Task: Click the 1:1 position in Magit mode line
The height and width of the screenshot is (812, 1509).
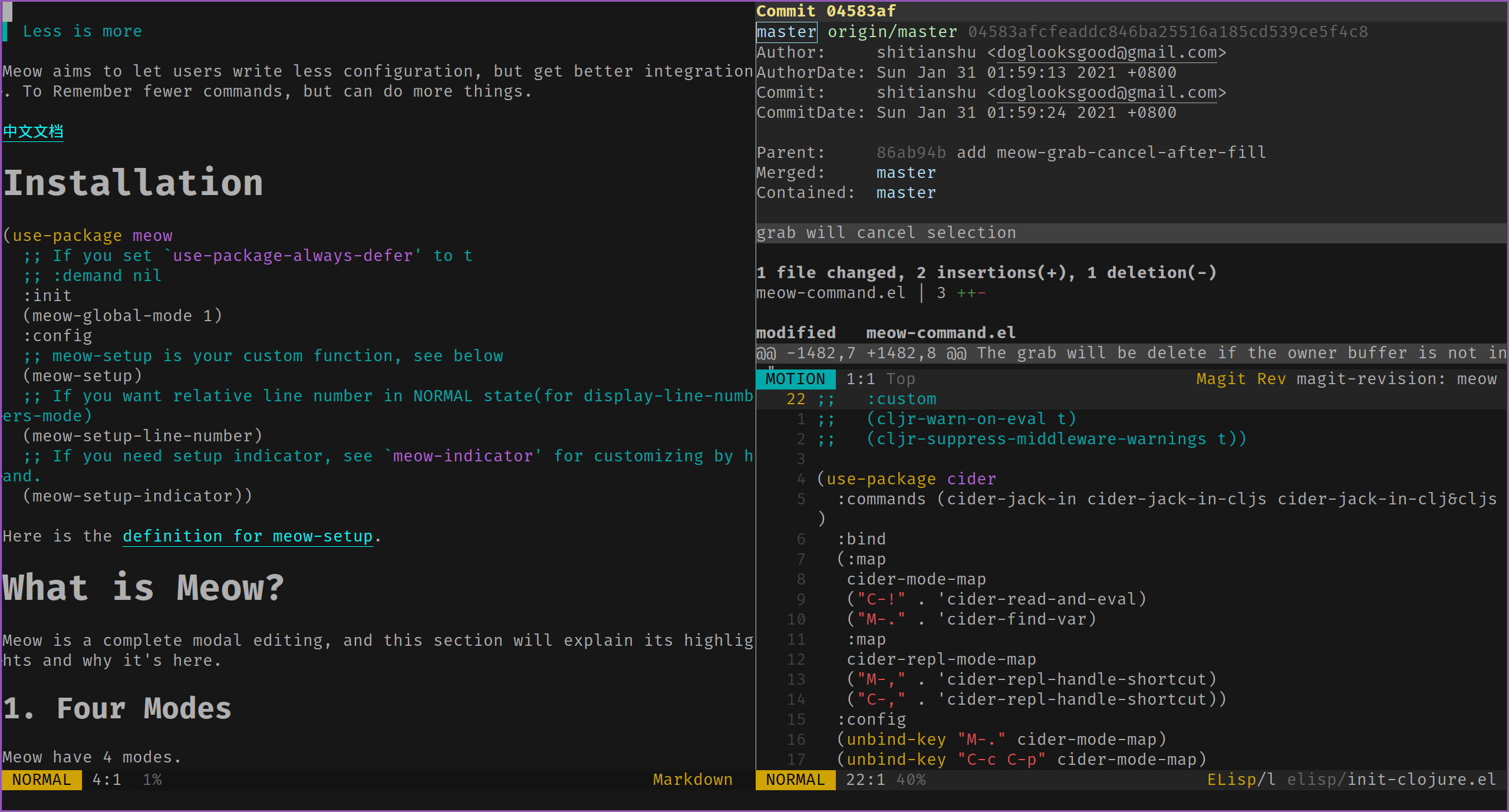Action: tap(861, 379)
